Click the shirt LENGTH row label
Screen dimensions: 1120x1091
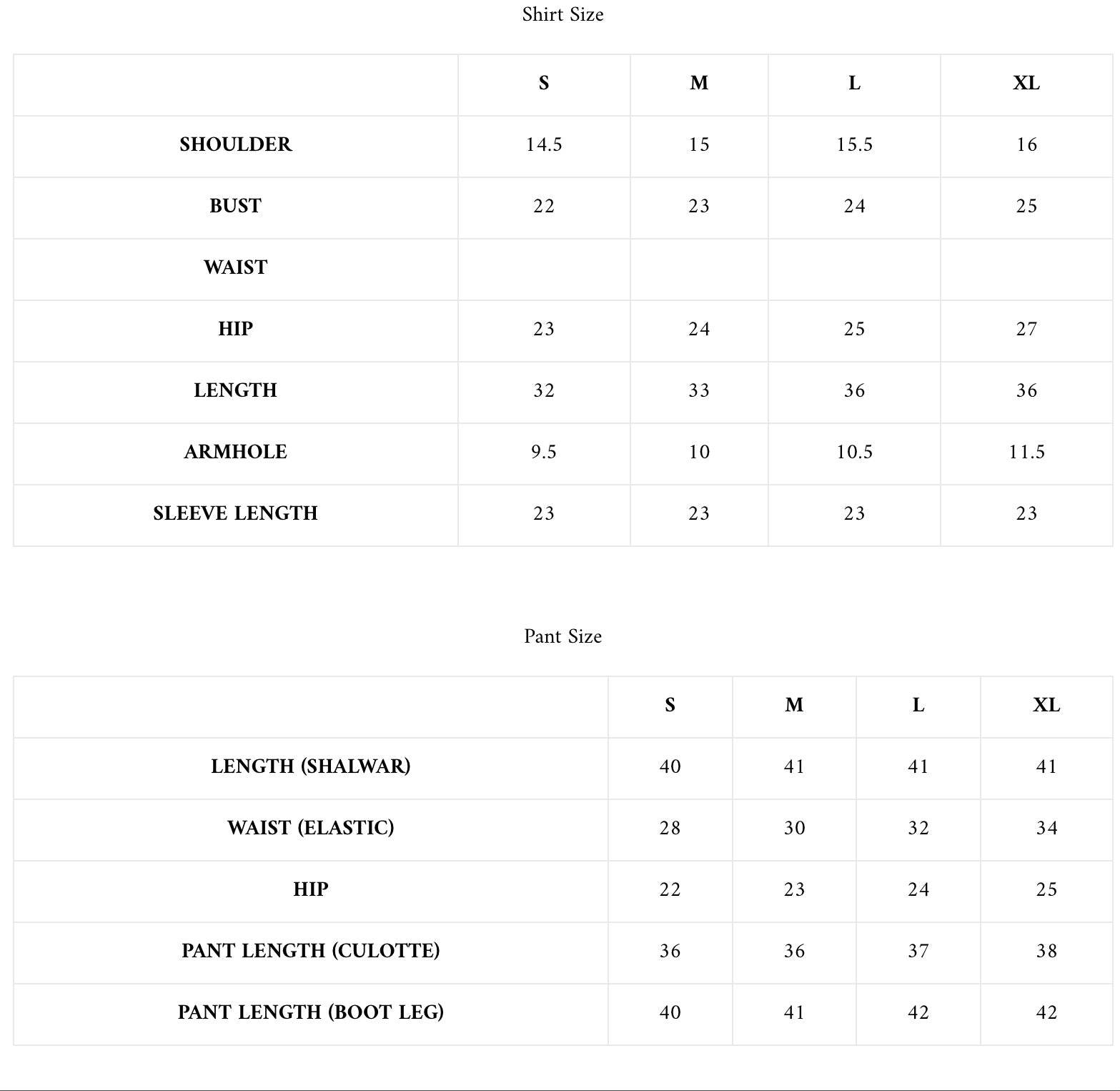click(236, 390)
